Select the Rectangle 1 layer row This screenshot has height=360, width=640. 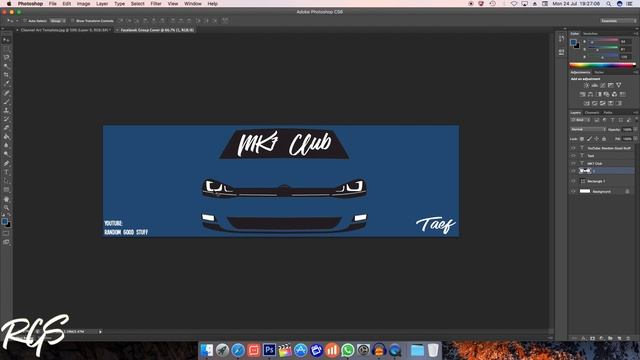pos(602,181)
